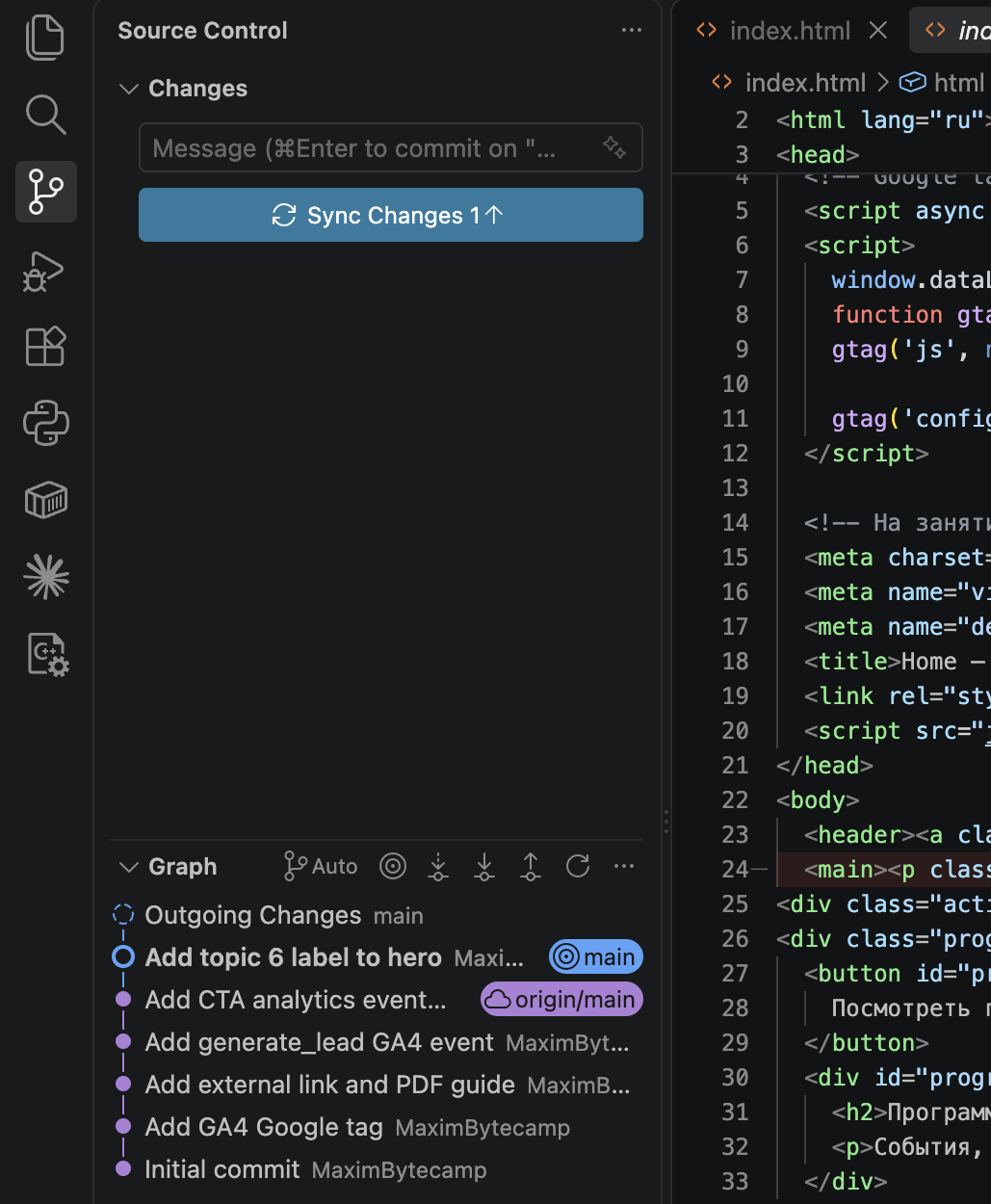
Task: Click the Sync Changes button
Action: [391, 215]
